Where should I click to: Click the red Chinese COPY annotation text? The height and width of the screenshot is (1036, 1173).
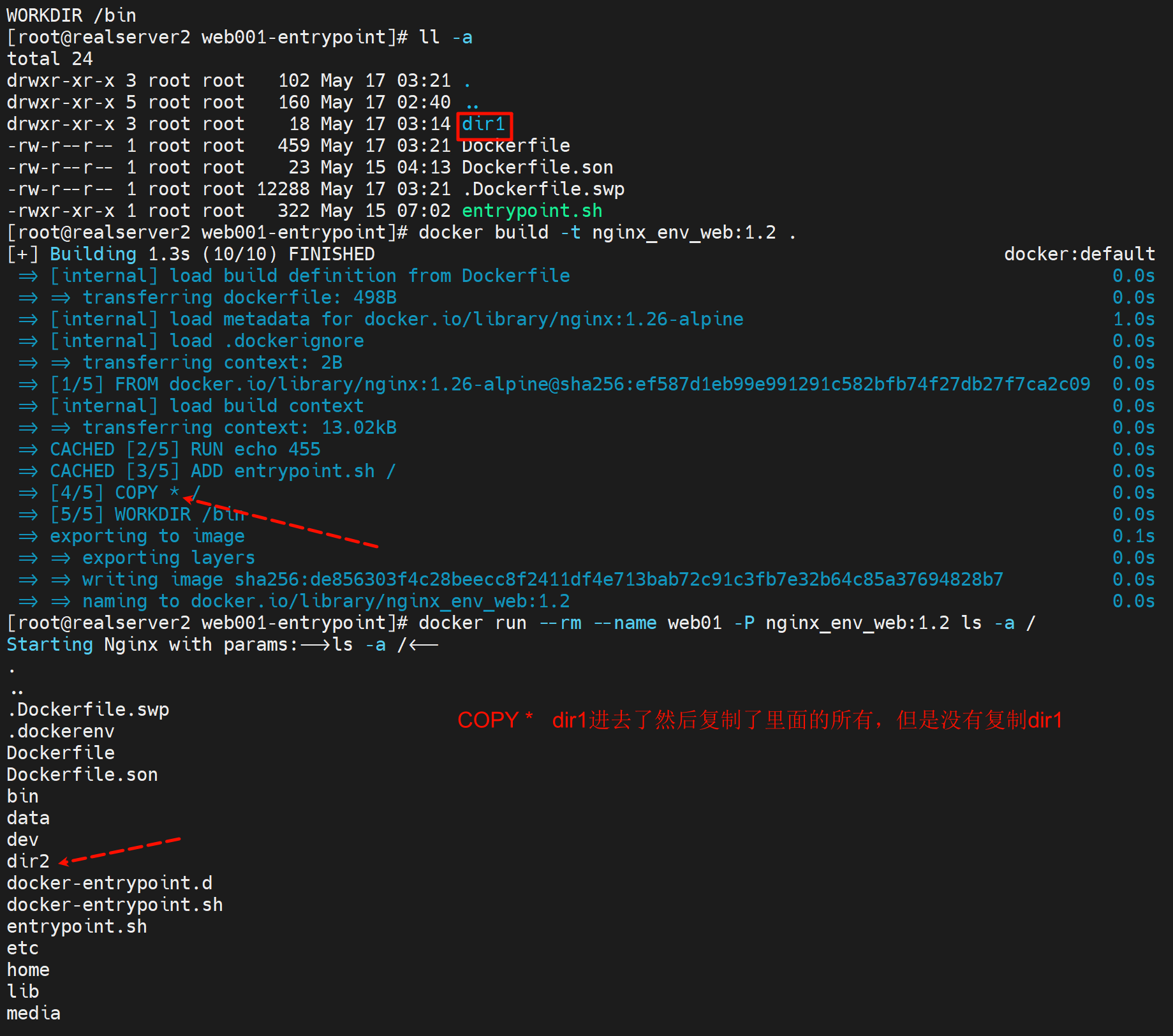coord(759,720)
